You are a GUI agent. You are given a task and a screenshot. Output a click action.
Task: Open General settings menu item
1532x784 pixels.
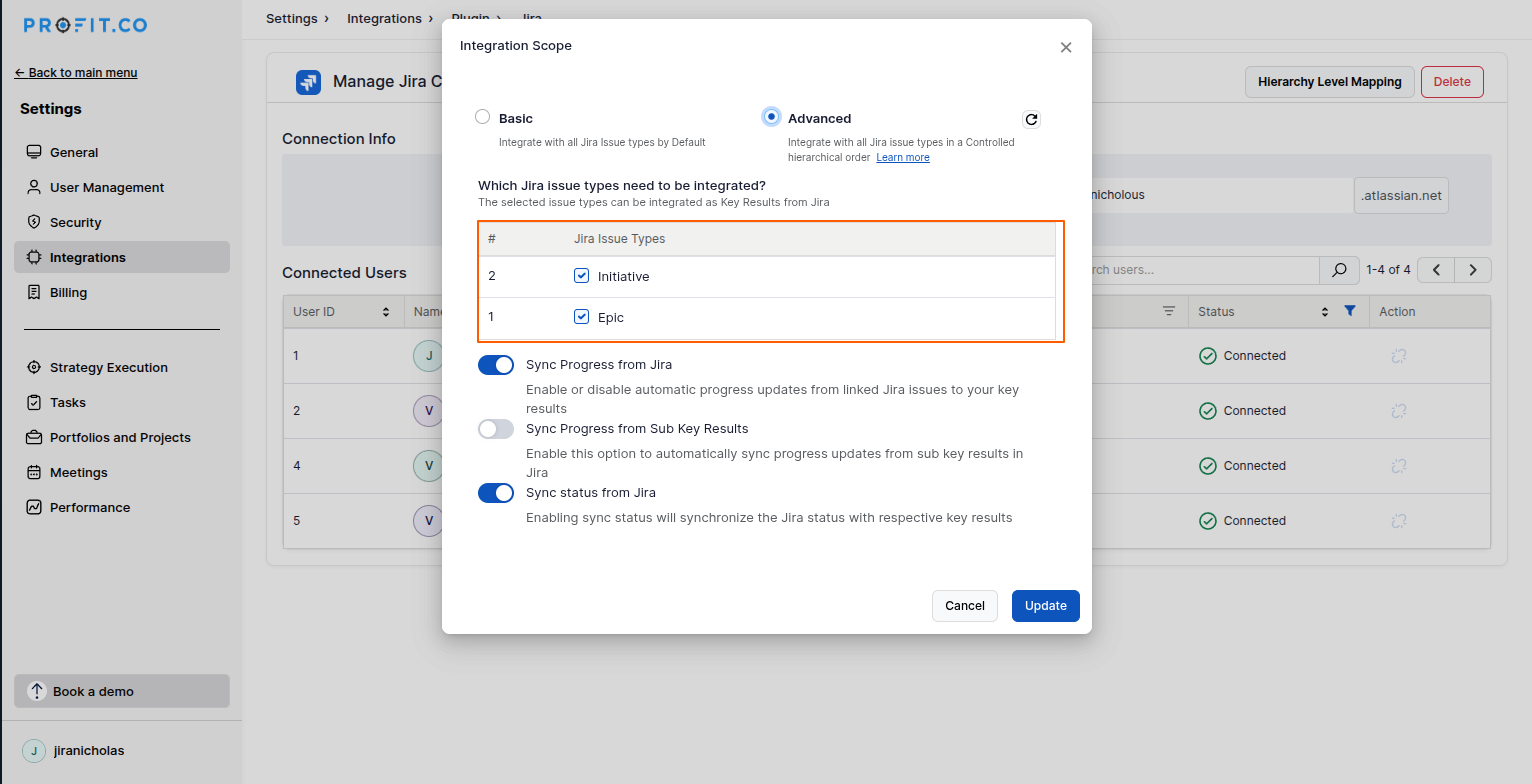(122, 152)
